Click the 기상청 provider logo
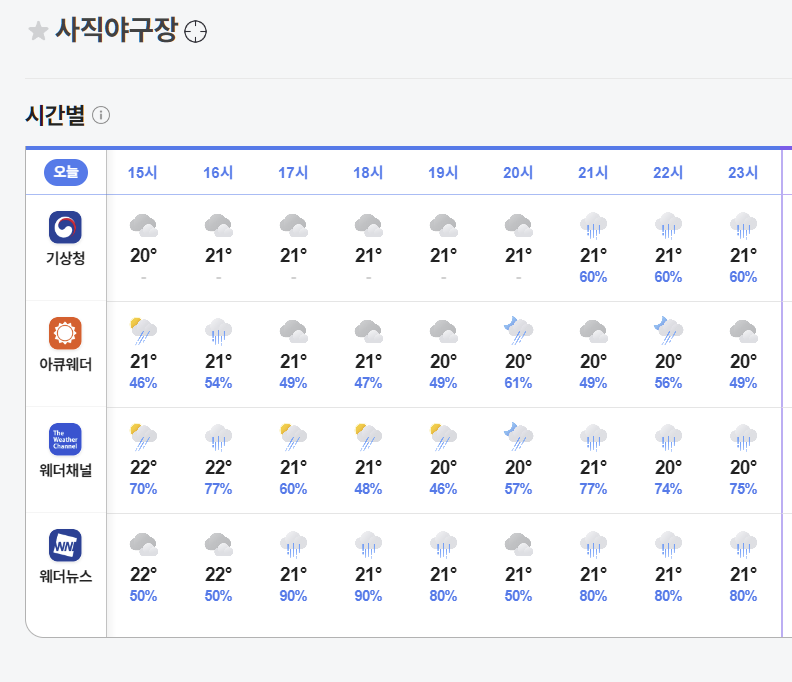The image size is (792, 682). [x=65, y=227]
